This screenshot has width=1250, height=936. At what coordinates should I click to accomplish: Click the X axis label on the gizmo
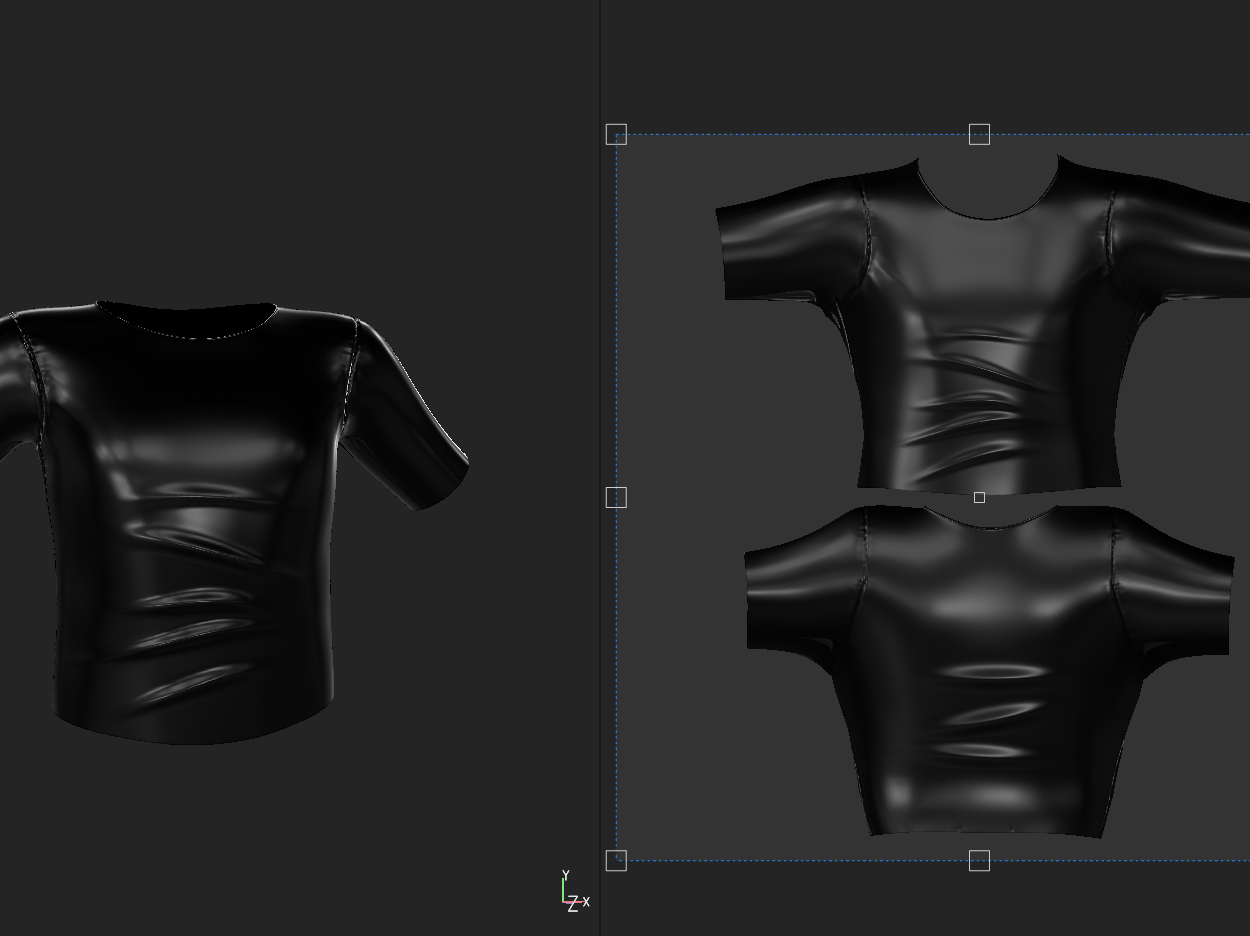pyautogui.click(x=585, y=902)
